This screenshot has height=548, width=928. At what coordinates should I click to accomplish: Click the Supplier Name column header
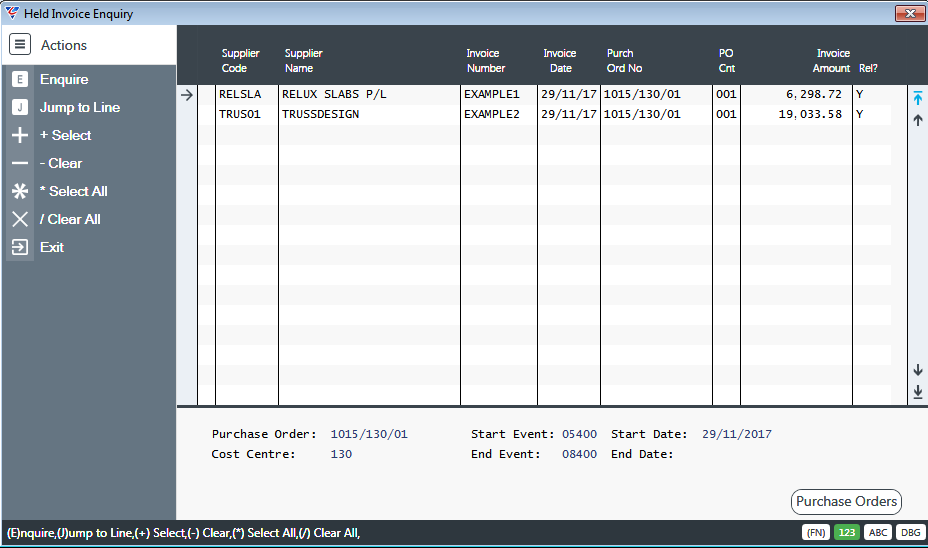303,60
